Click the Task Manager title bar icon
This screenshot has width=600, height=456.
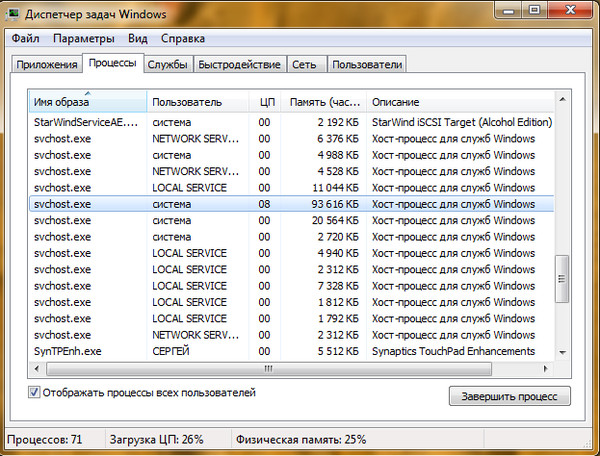coord(13,14)
